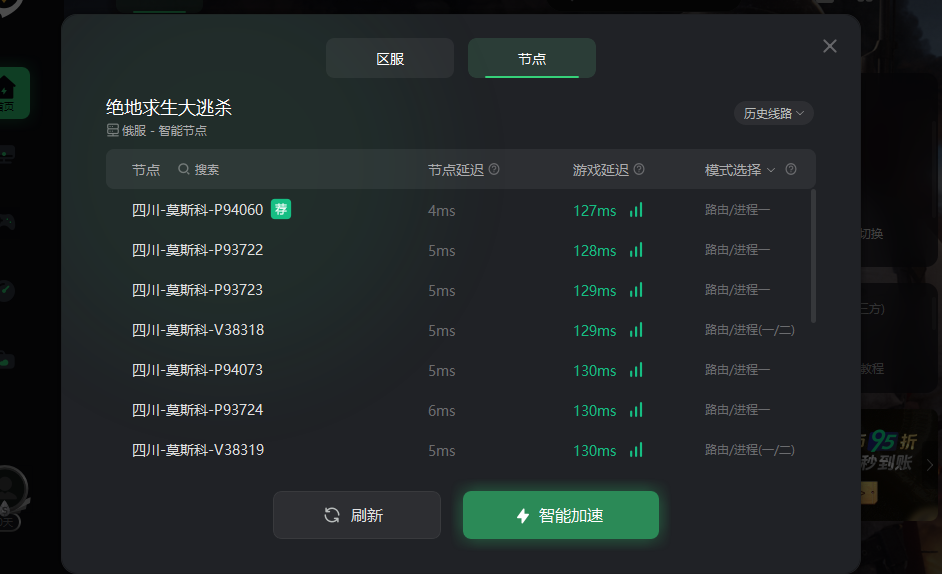Select the 节点 tab
The width and height of the screenshot is (942, 574).
532,58
